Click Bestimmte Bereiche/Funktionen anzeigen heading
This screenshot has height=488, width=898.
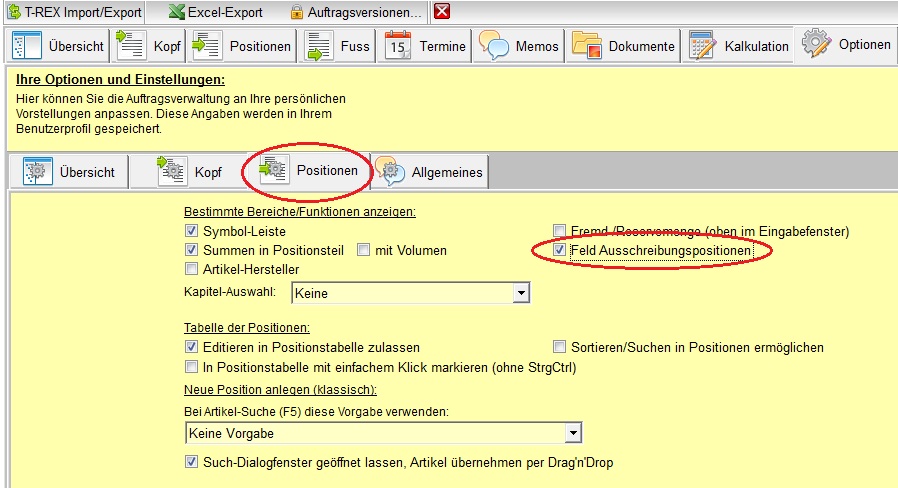(300, 211)
